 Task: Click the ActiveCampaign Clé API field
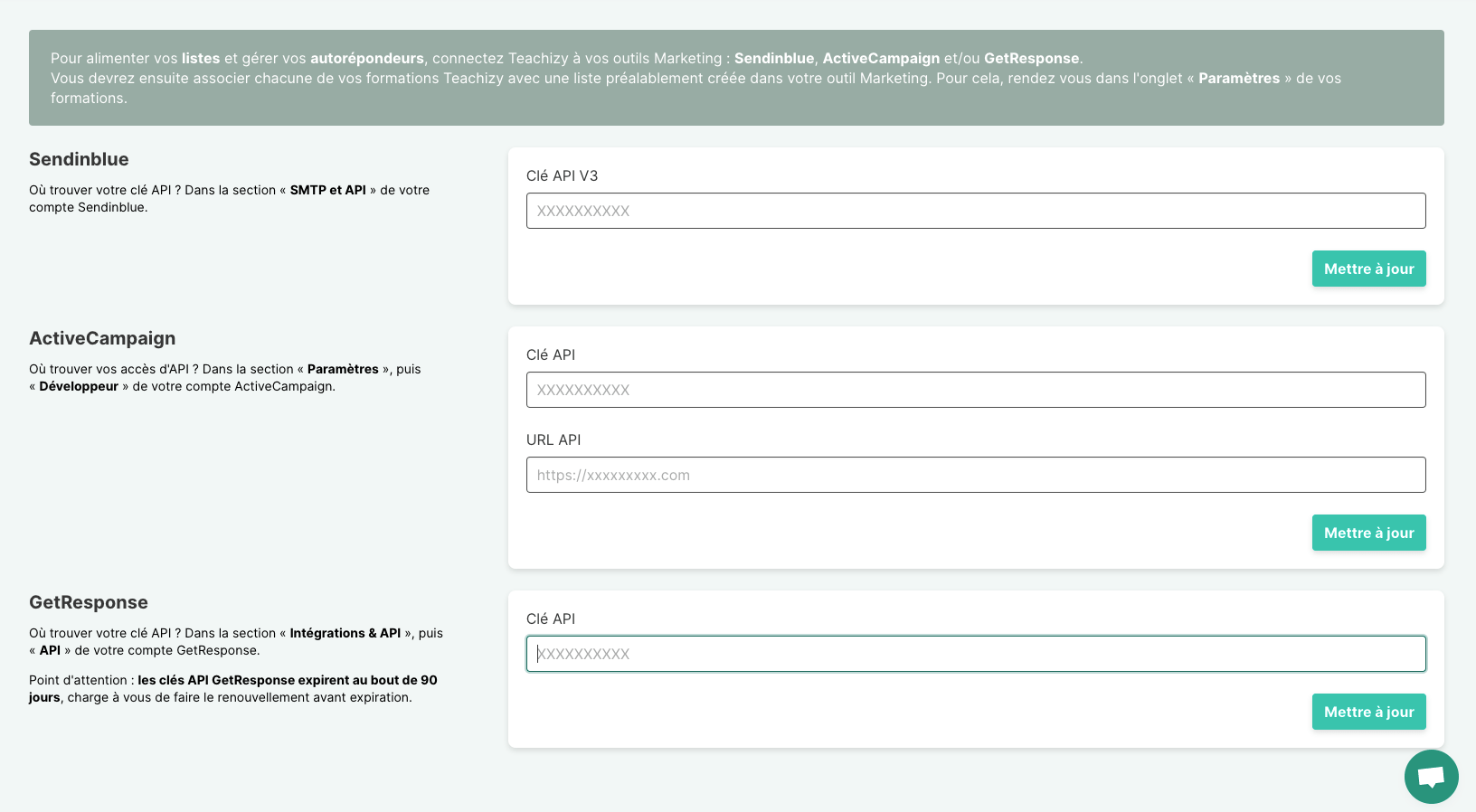[976, 390]
